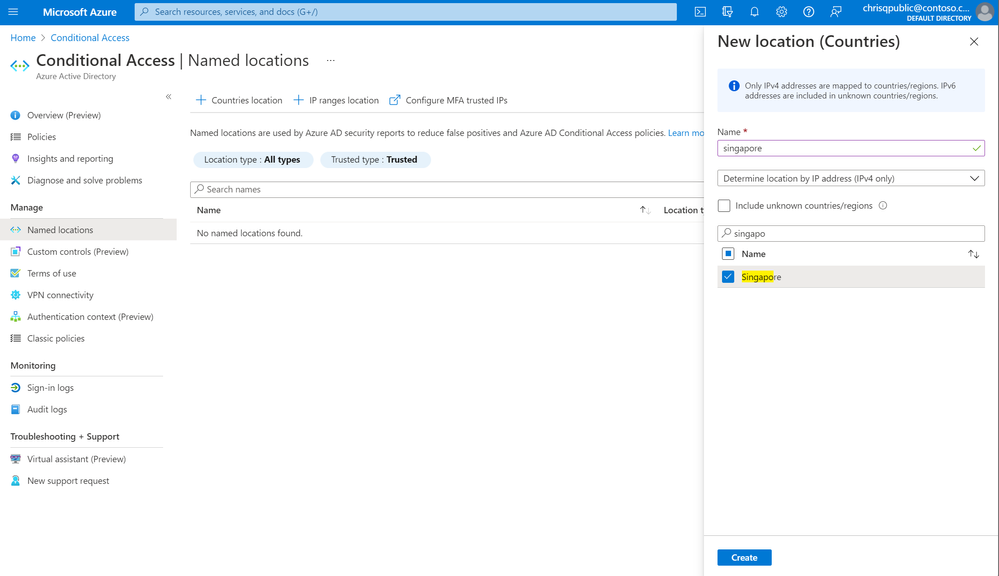The width and height of the screenshot is (999, 576).
Task: Click the Create button
Action: pyautogui.click(x=744, y=558)
